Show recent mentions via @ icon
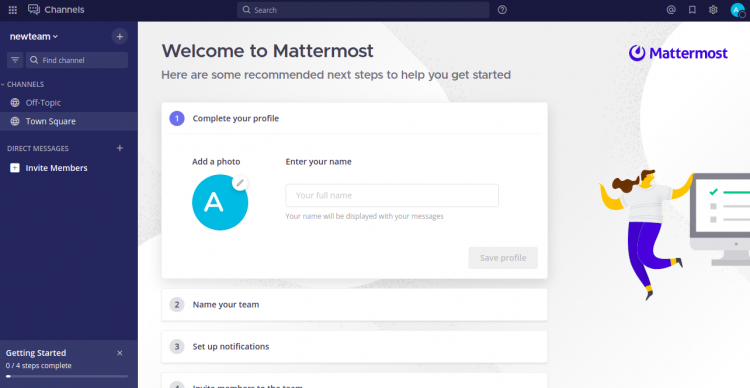Image resolution: width=750 pixels, height=388 pixels. [x=671, y=10]
